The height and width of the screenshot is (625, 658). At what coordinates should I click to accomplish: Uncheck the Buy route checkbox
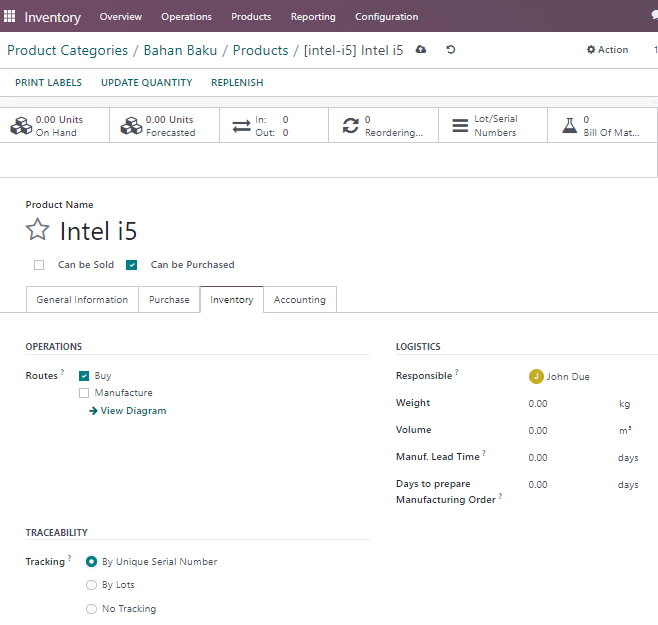[x=84, y=376]
